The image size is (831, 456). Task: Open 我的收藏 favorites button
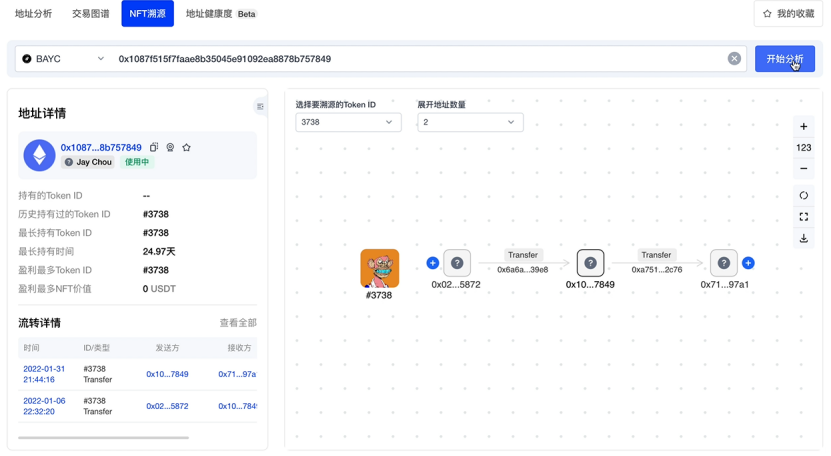coord(788,14)
